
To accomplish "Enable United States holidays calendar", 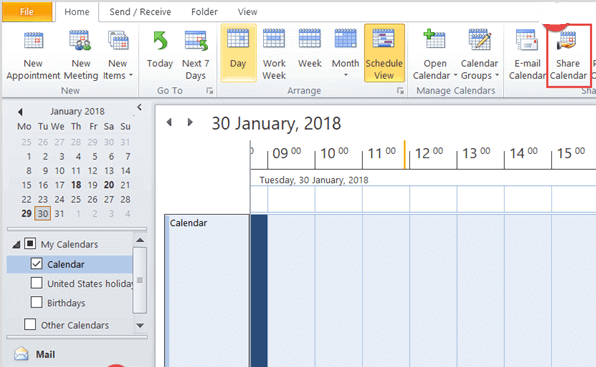I will click(x=36, y=283).
